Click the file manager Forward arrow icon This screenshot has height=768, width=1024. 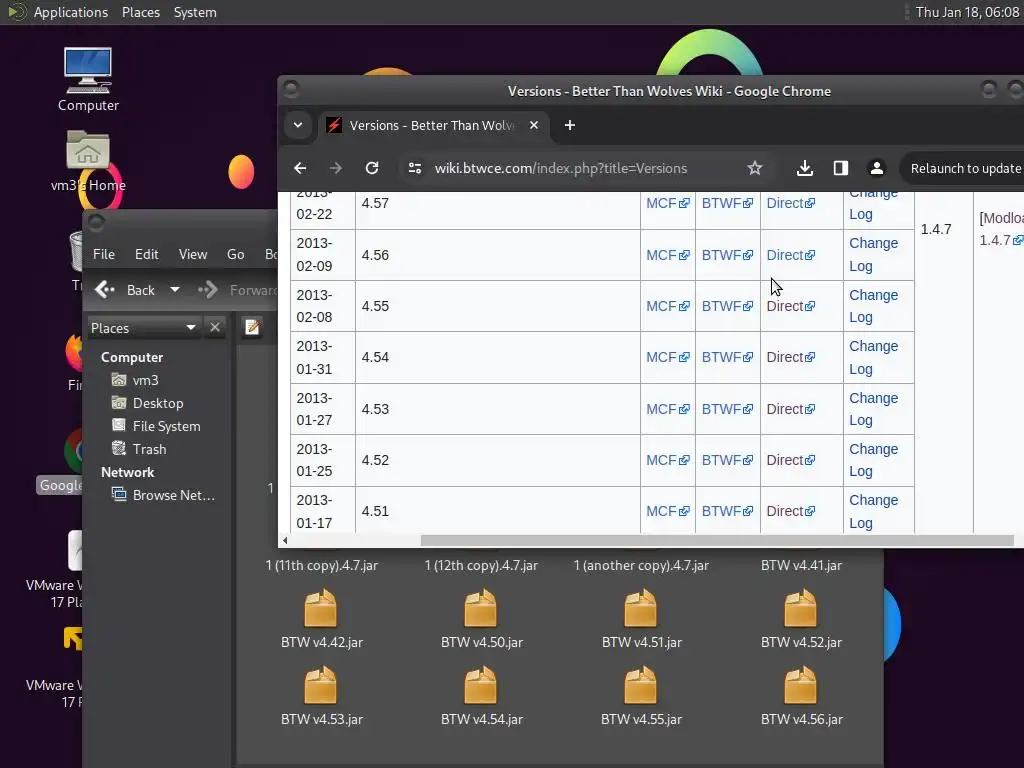tap(208, 289)
